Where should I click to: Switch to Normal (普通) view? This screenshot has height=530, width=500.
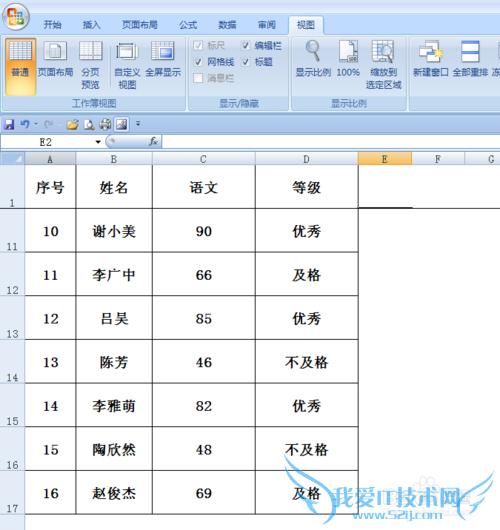tap(20, 66)
